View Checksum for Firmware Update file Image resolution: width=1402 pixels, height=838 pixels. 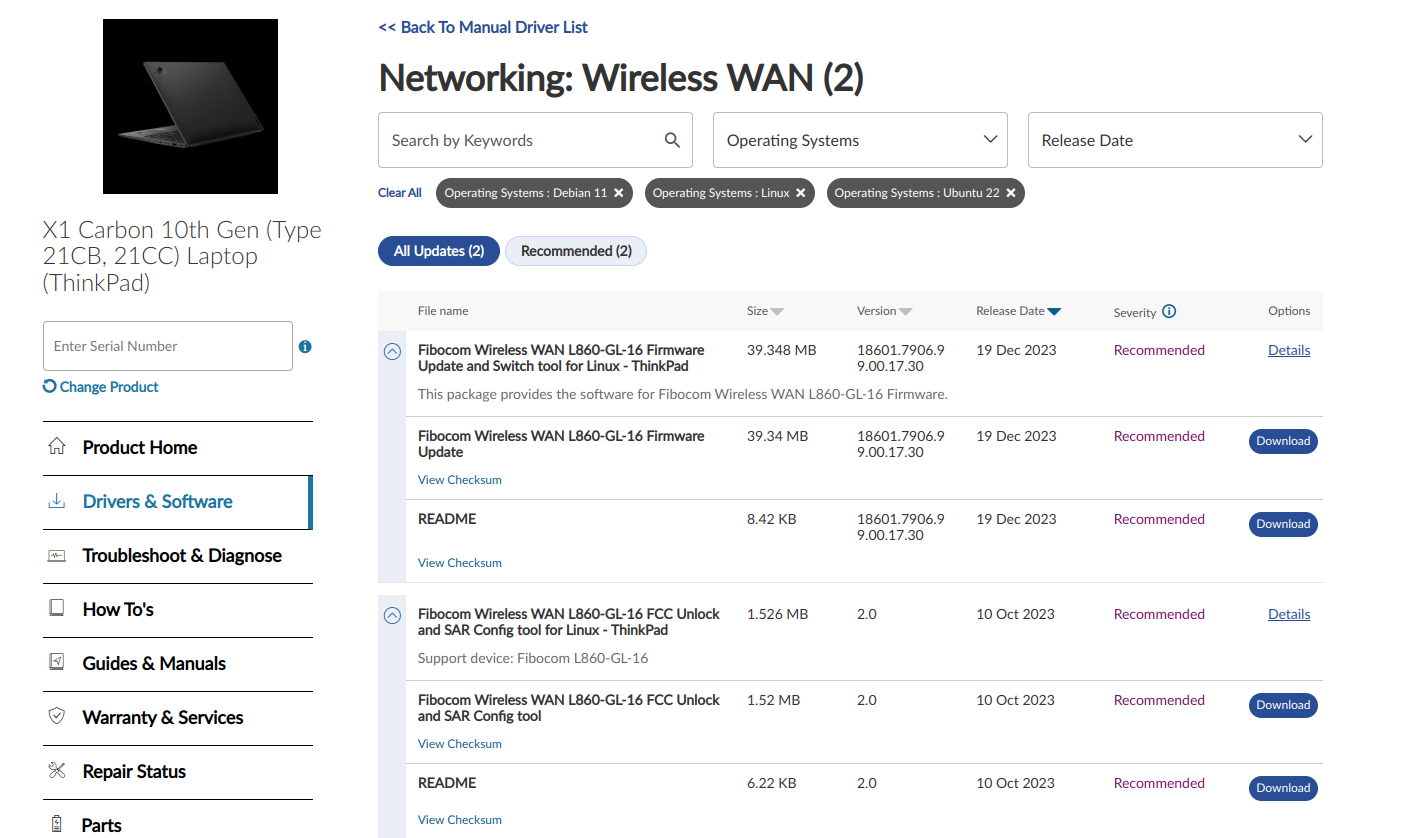click(460, 480)
